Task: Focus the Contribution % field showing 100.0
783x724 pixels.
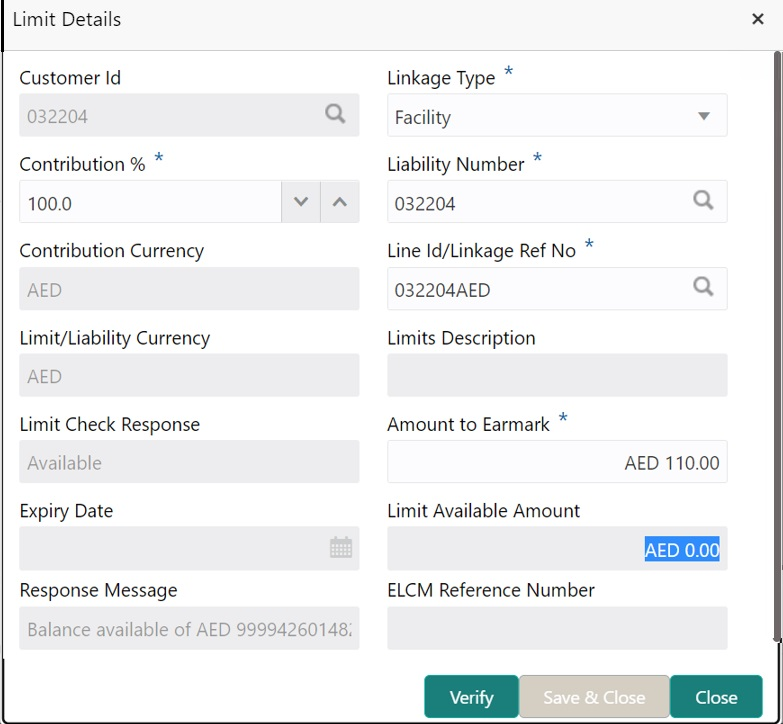Action: tap(150, 202)
